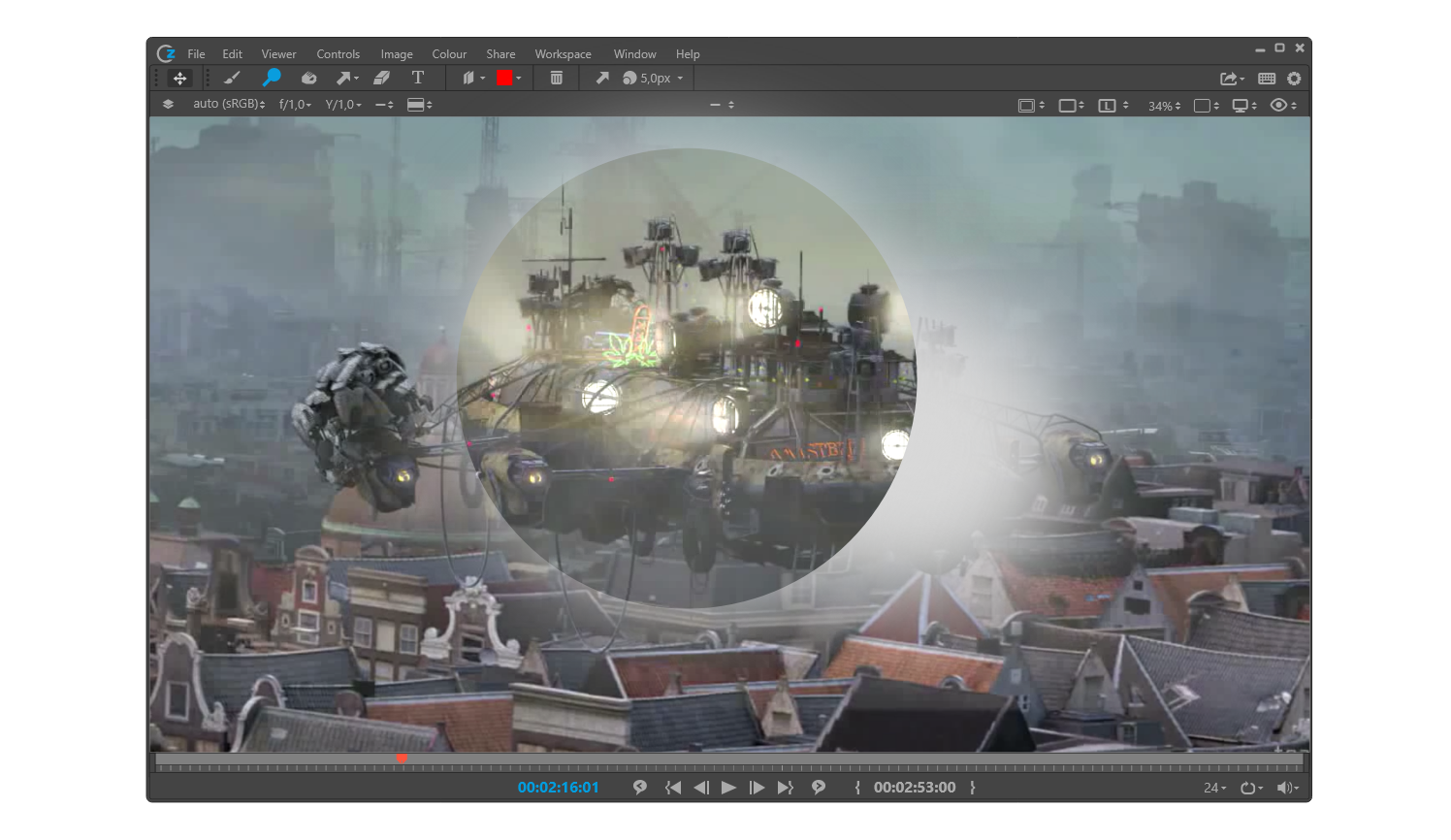The image size is (1451, 840).
Task: Open the Help menu
Action: (688, 54)
